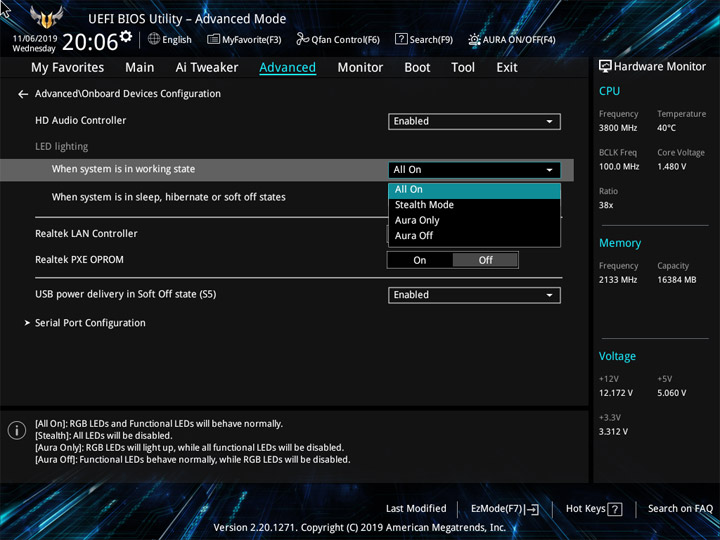Click Realtek PXE OPROM label
The width and height of the screenshot is (720, 540).
(79, 260)
